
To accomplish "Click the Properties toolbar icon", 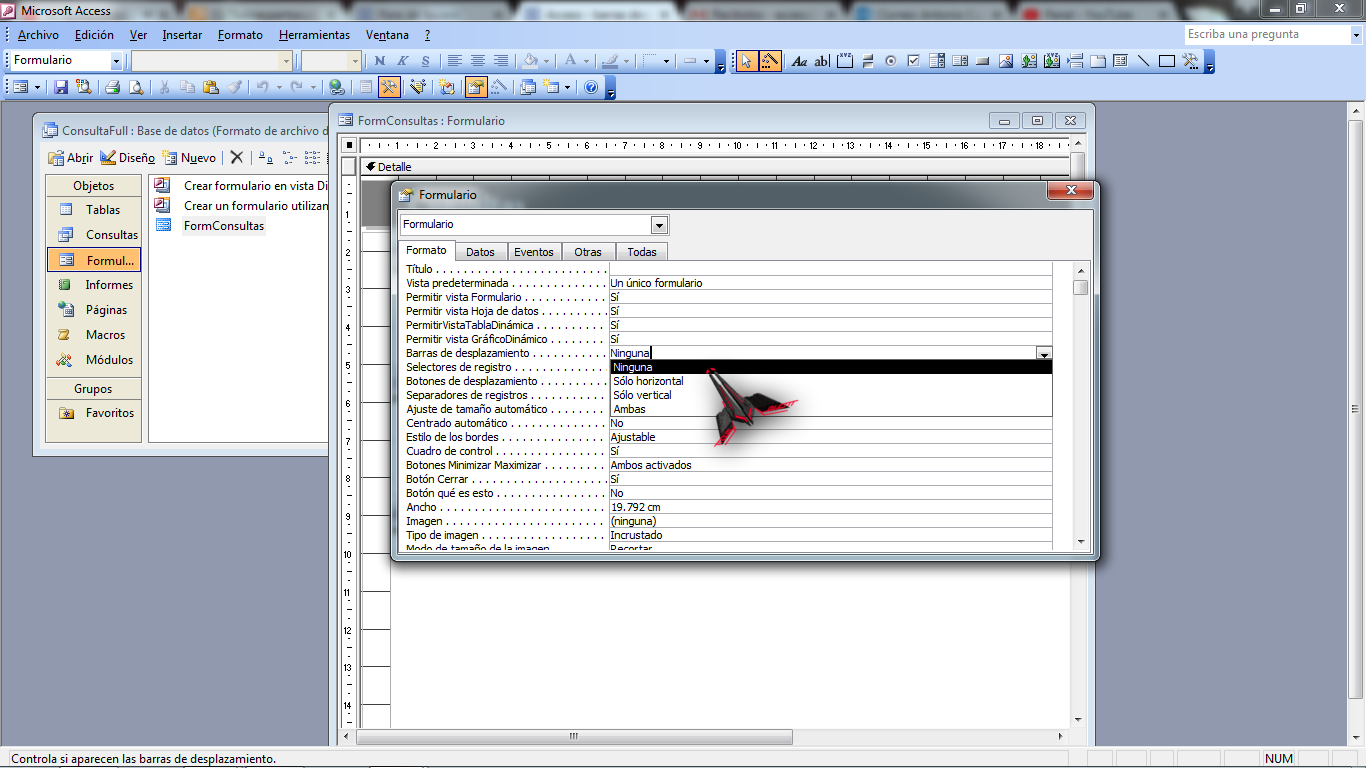I will tap(476, 87).
